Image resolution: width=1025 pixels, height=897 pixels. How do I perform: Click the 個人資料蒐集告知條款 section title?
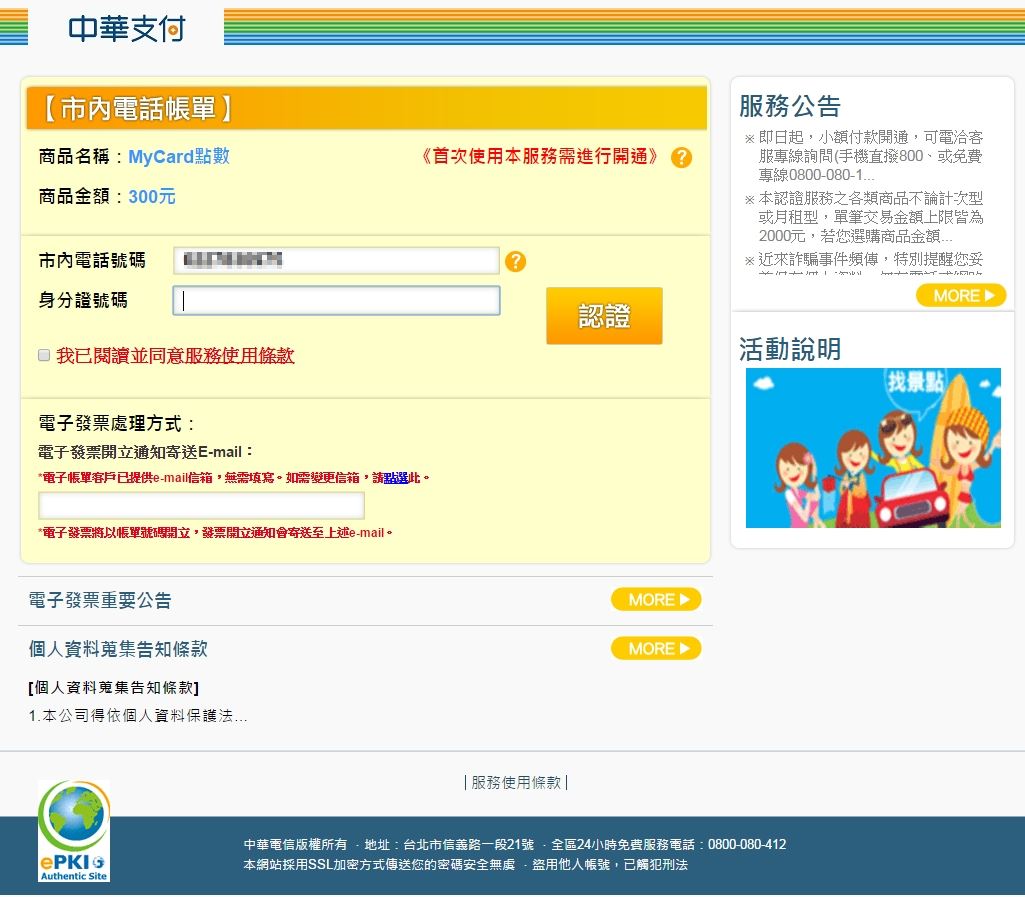point(118,649)
